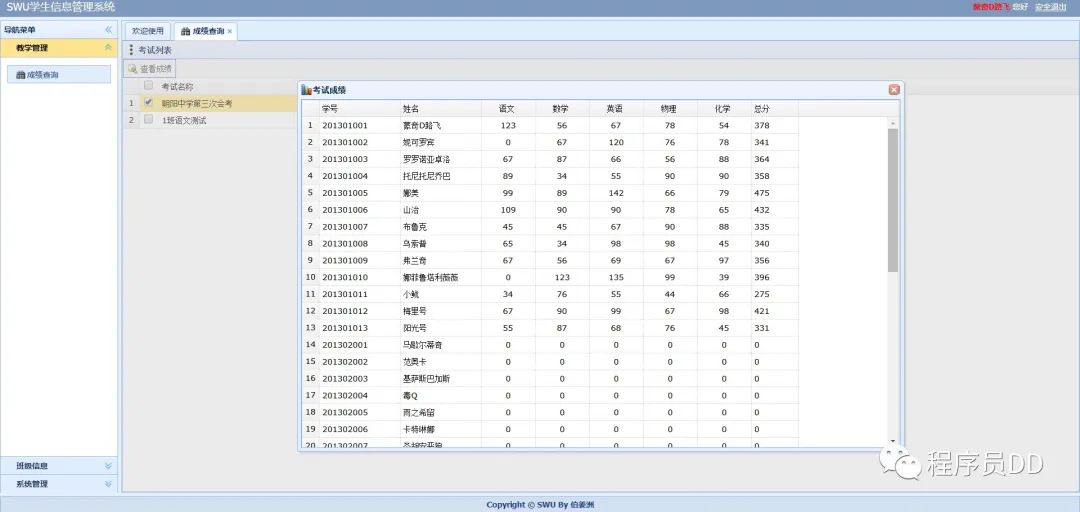1080x512 pixels.
Task: Click the 朝阳中学第三次会考 exam name
Action: click(x=197, y=103)
